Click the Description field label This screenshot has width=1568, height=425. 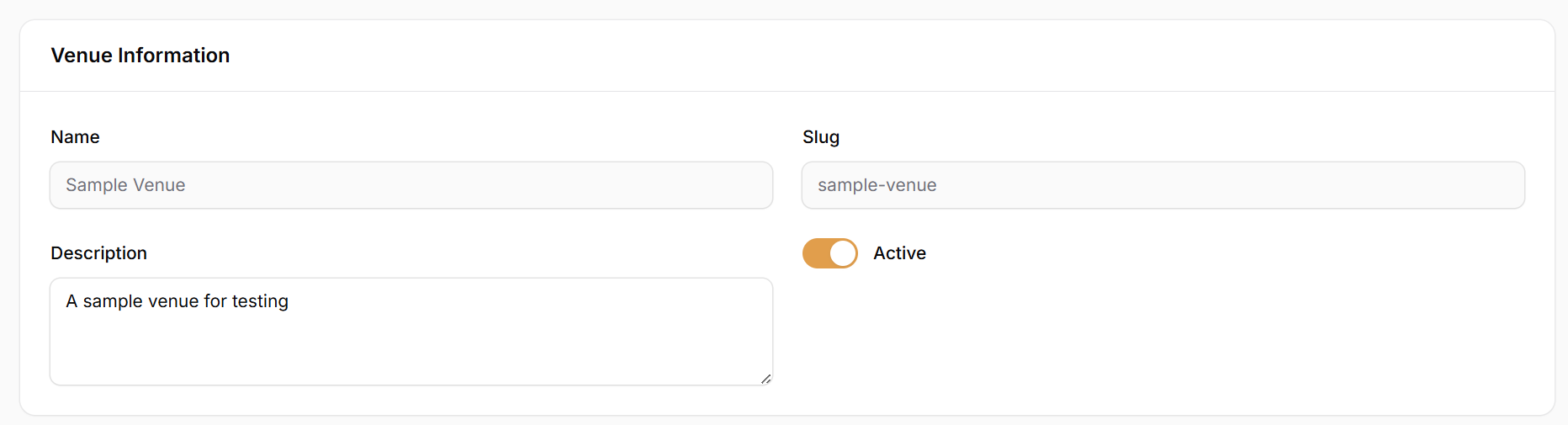[98, 253]
